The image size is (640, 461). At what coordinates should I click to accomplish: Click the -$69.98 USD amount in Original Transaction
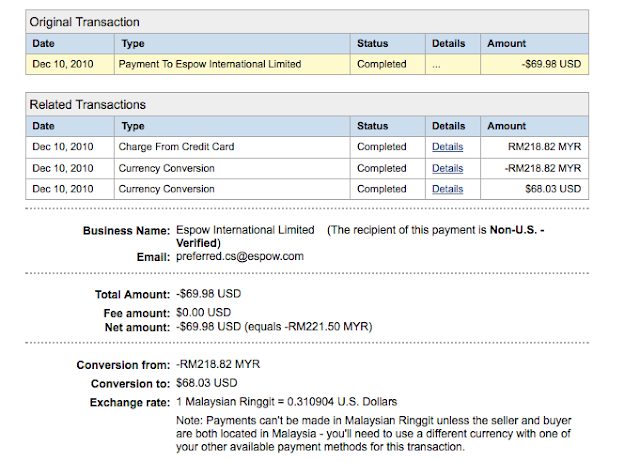(x=551, y=64)
